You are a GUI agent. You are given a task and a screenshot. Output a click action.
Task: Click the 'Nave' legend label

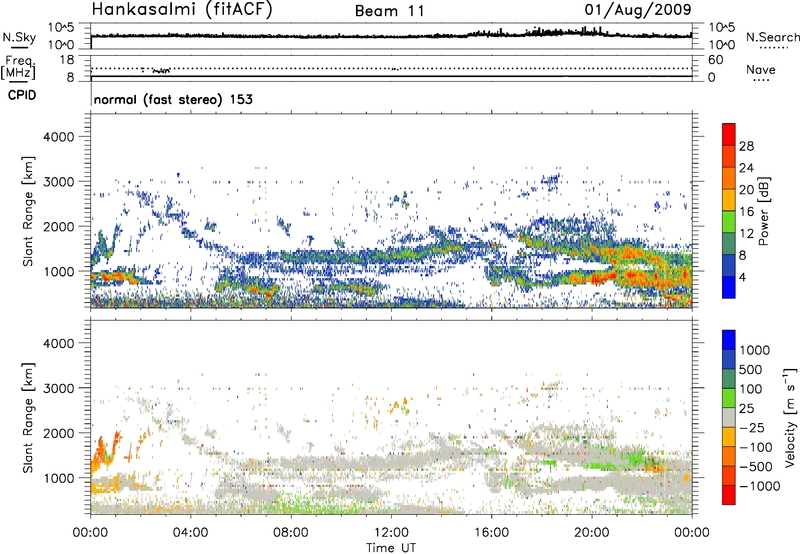point(760,70)
